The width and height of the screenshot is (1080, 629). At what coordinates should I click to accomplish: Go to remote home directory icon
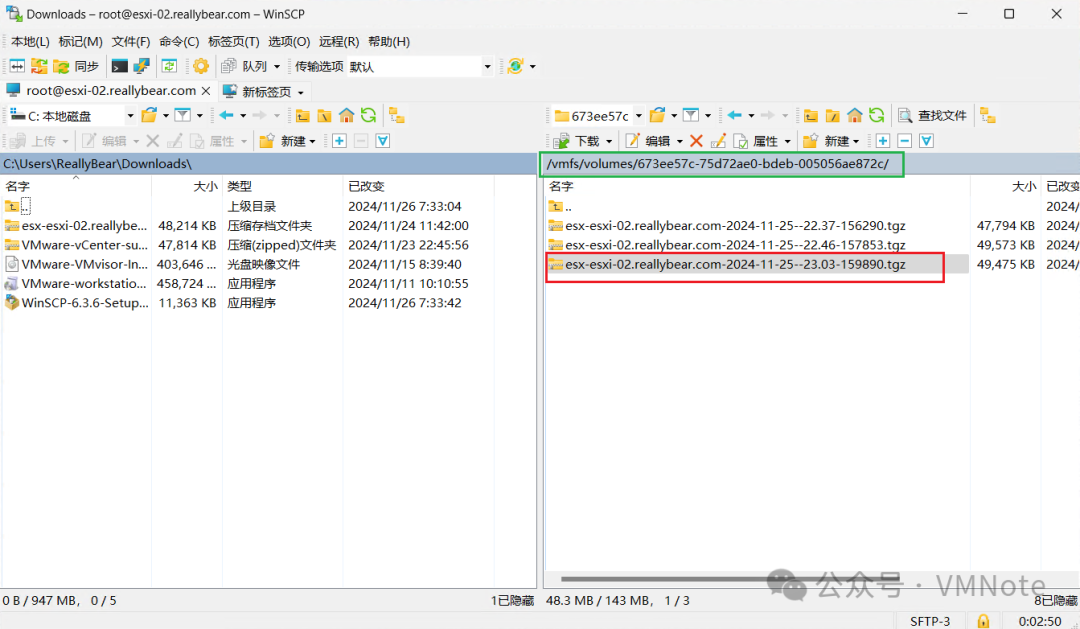(855, 115)
